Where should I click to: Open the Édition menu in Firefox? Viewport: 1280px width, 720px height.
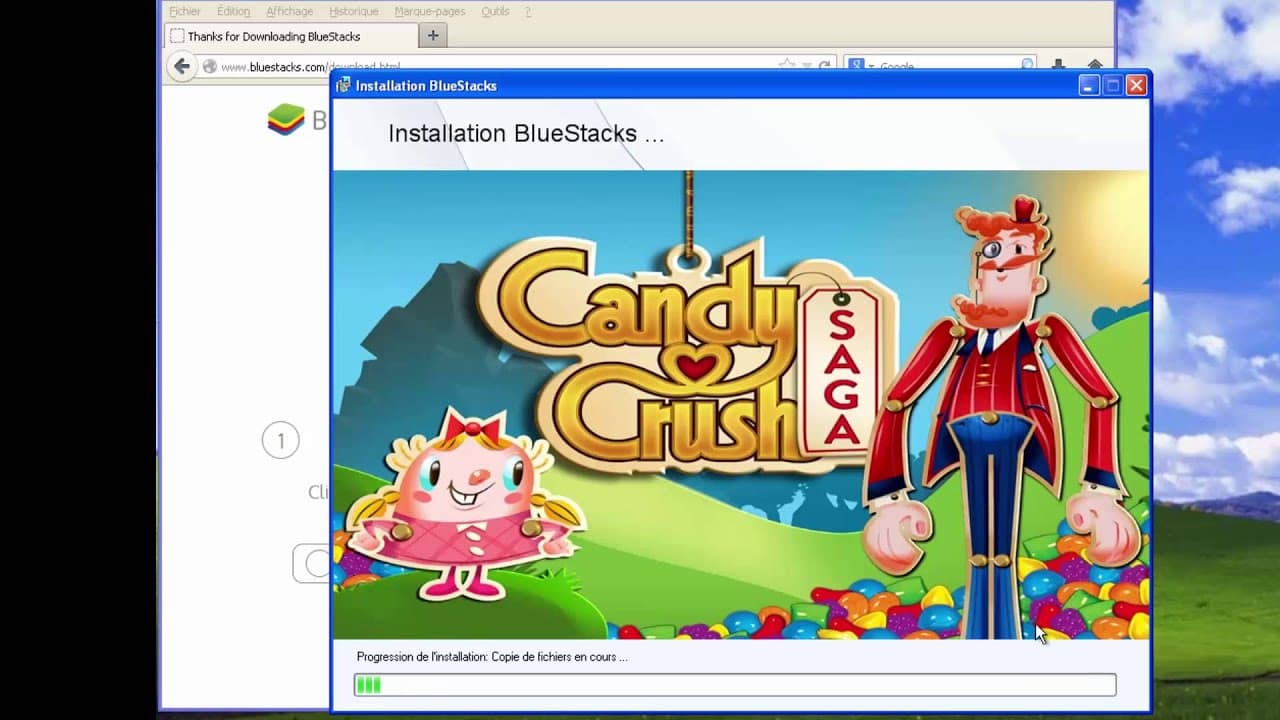coord(234,11)
